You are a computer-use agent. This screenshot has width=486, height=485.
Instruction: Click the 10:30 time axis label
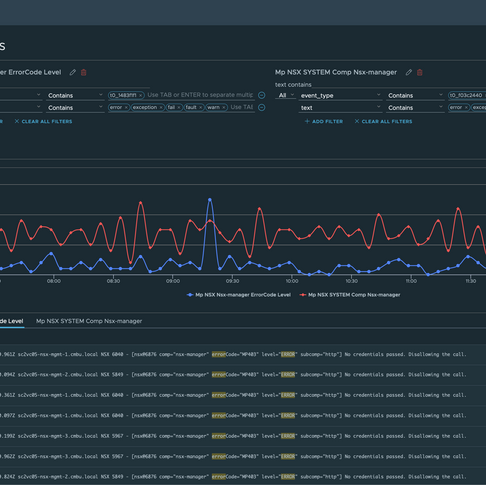[x=351, y=281]
